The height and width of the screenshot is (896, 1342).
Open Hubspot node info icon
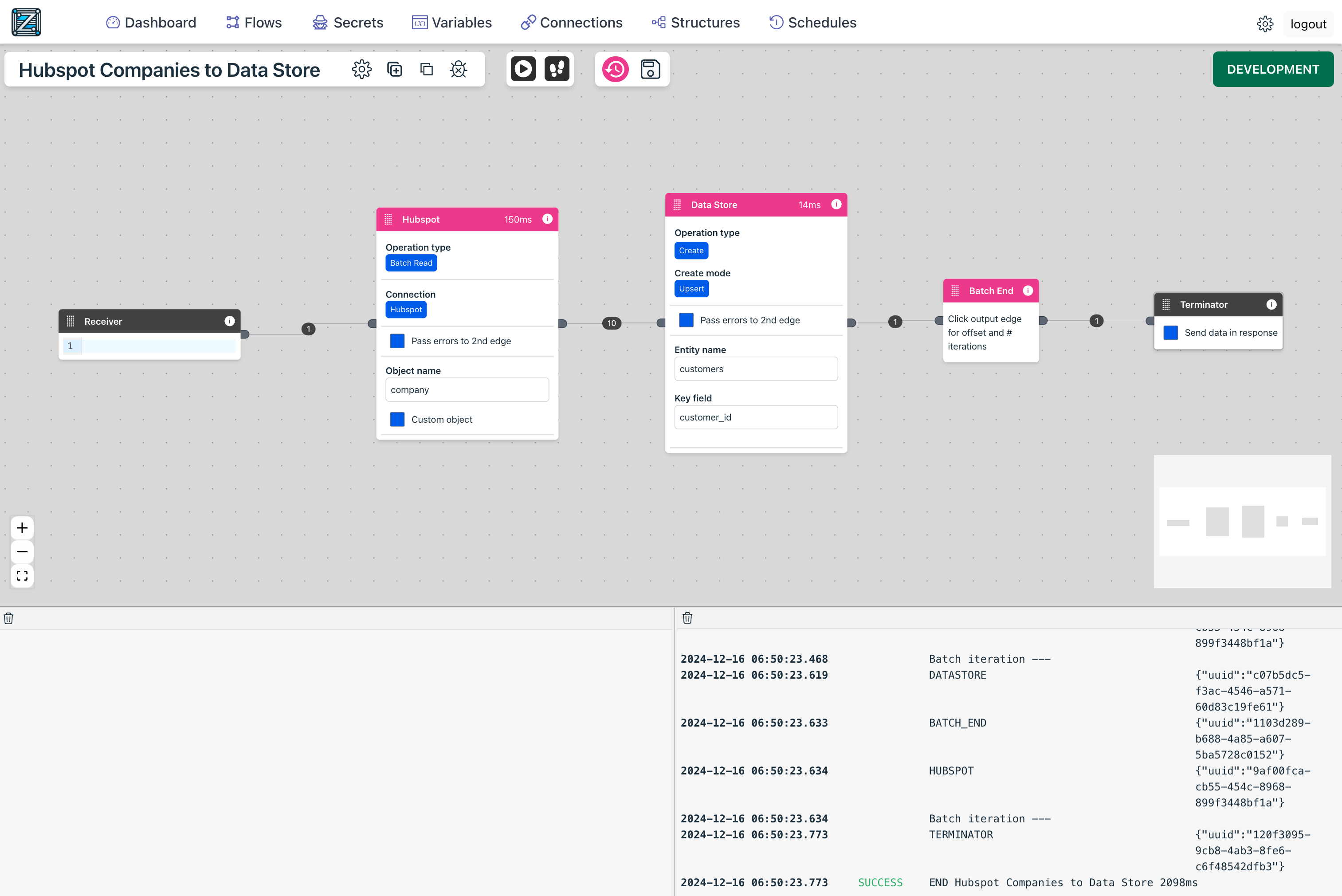547,219
